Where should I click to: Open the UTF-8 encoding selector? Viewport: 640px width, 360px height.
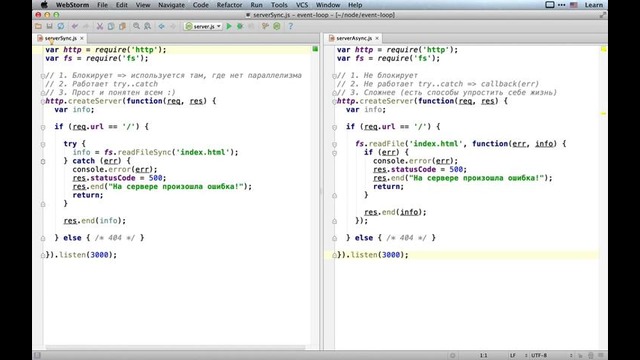[551, 356]
